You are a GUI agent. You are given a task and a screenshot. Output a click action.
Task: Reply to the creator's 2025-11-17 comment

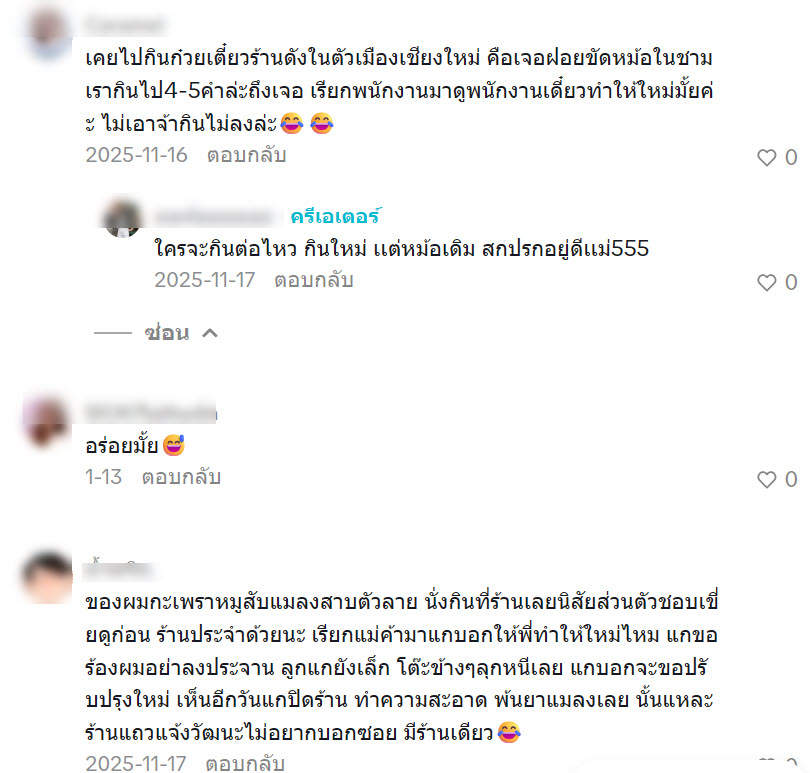(314, 280)
